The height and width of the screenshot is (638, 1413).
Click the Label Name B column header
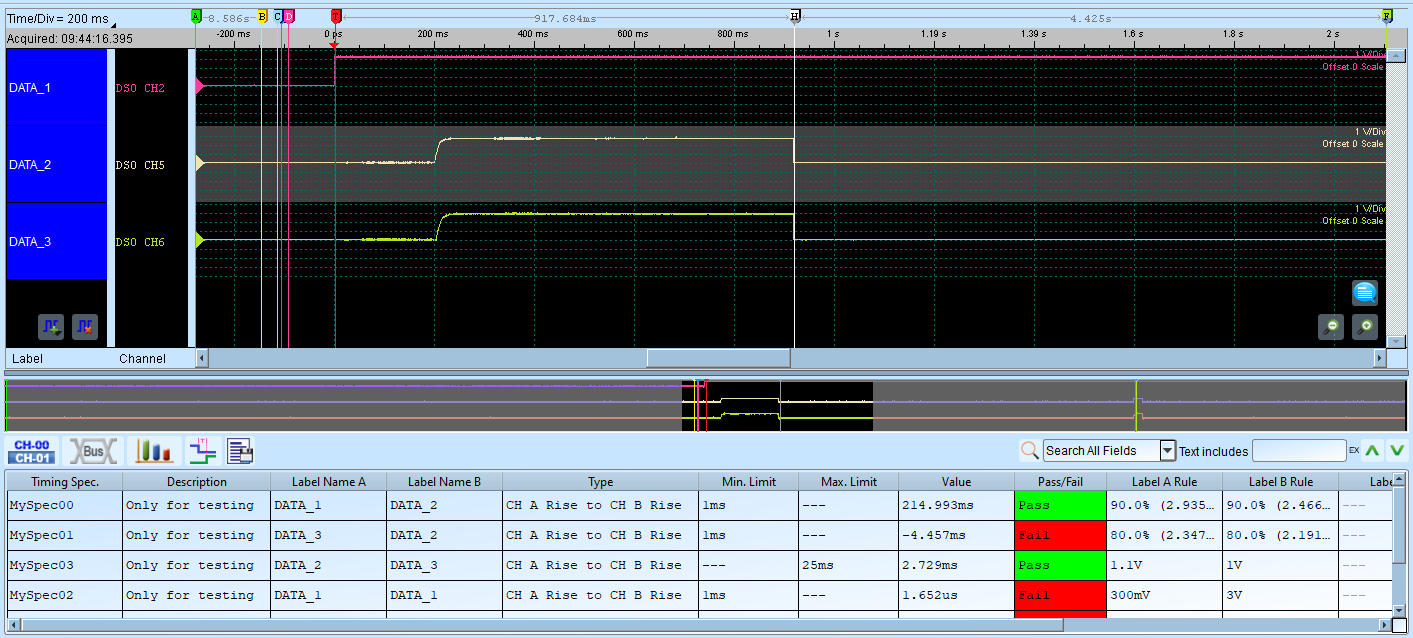point(444,481)
